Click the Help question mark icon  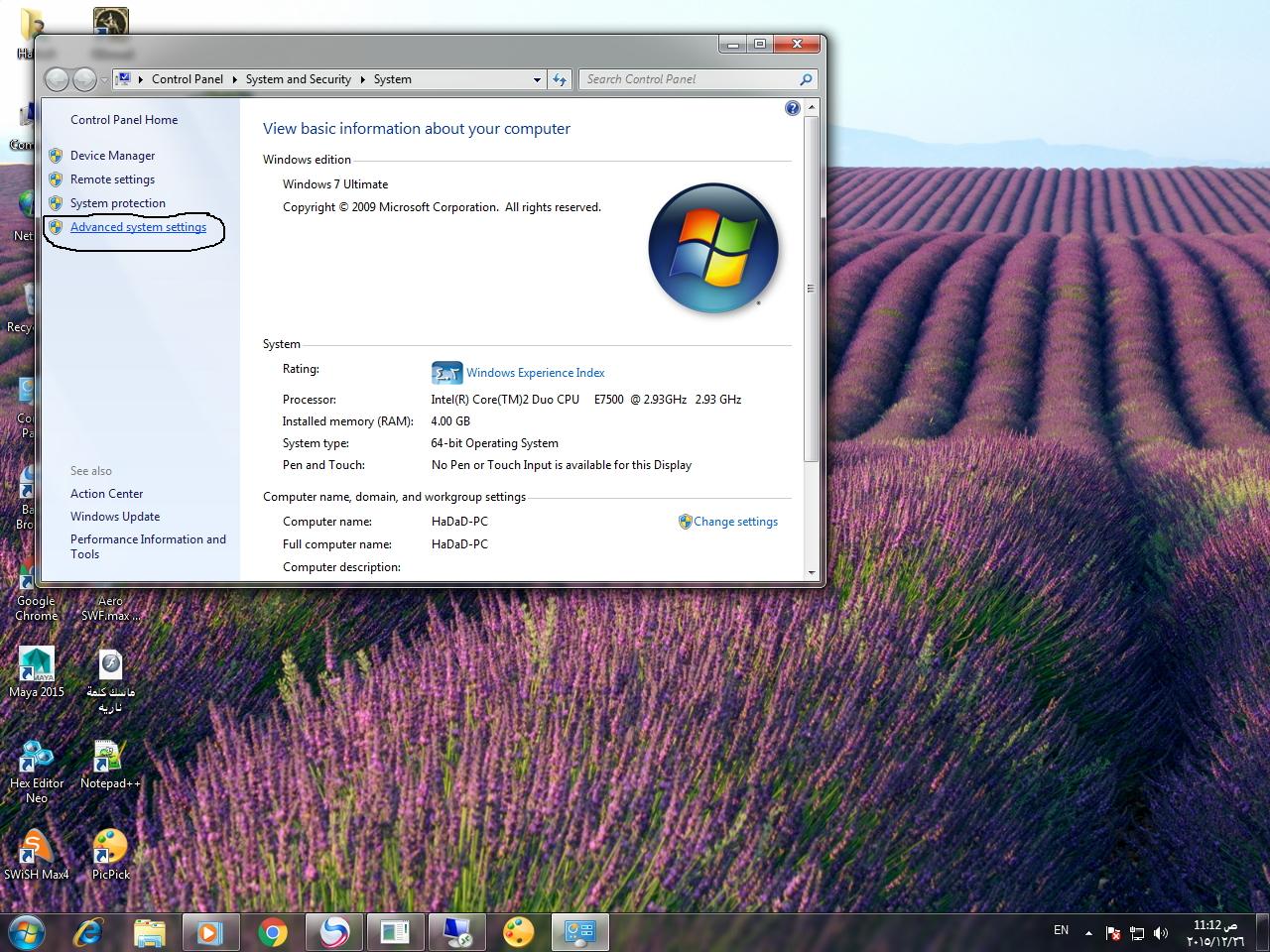[x=793, y=108]
